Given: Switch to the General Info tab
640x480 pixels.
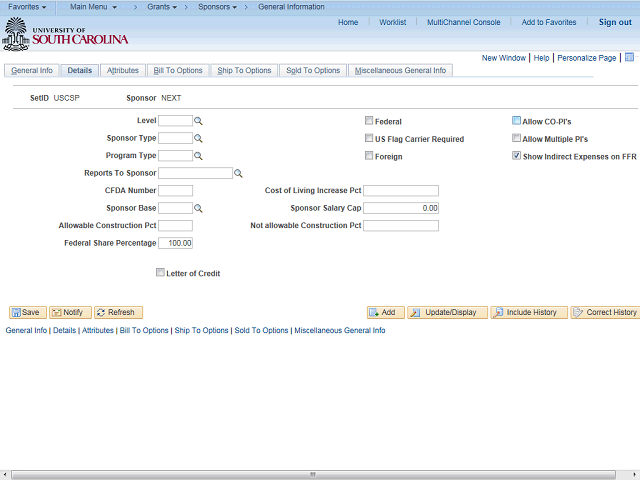Looking at the screenshot, I should pos(32,70).
